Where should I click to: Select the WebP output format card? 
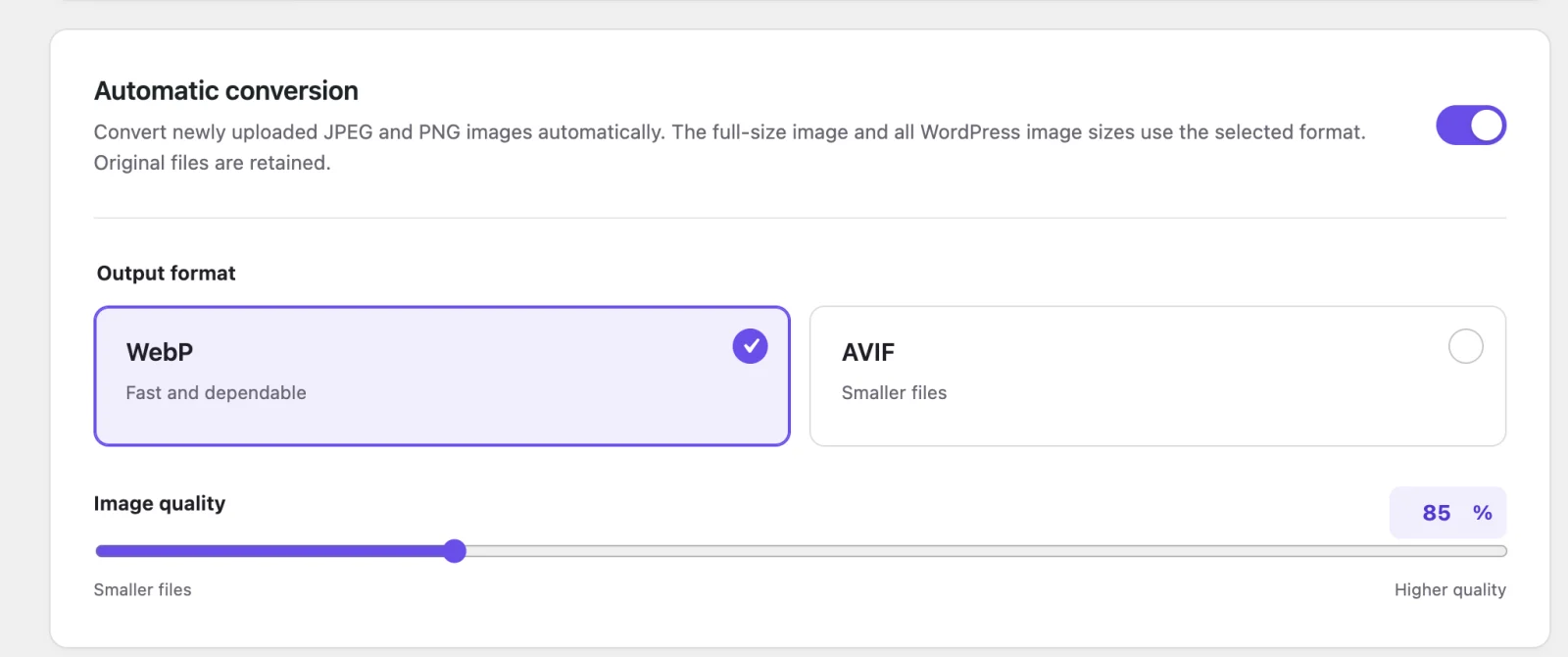pyautogui.click(x=442, y=376)
